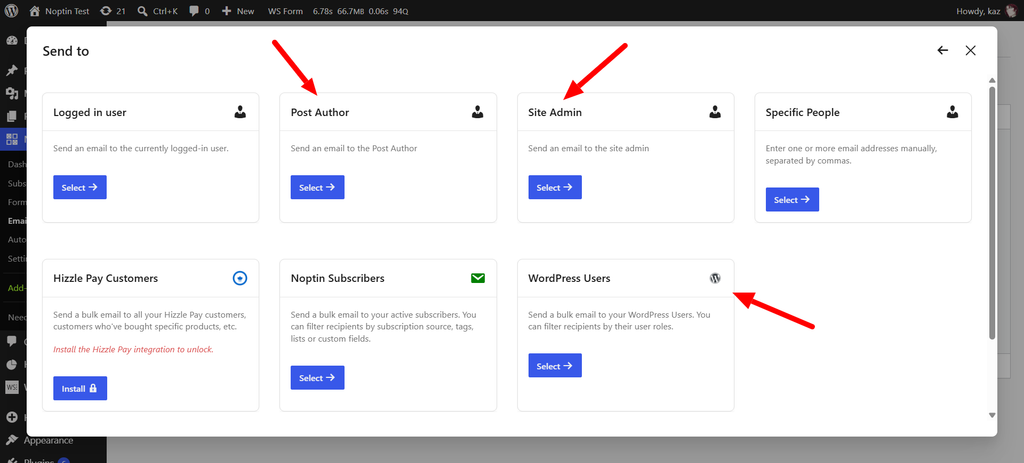Click the Specific People card title

pyautogui.click(x=803, y=112)
